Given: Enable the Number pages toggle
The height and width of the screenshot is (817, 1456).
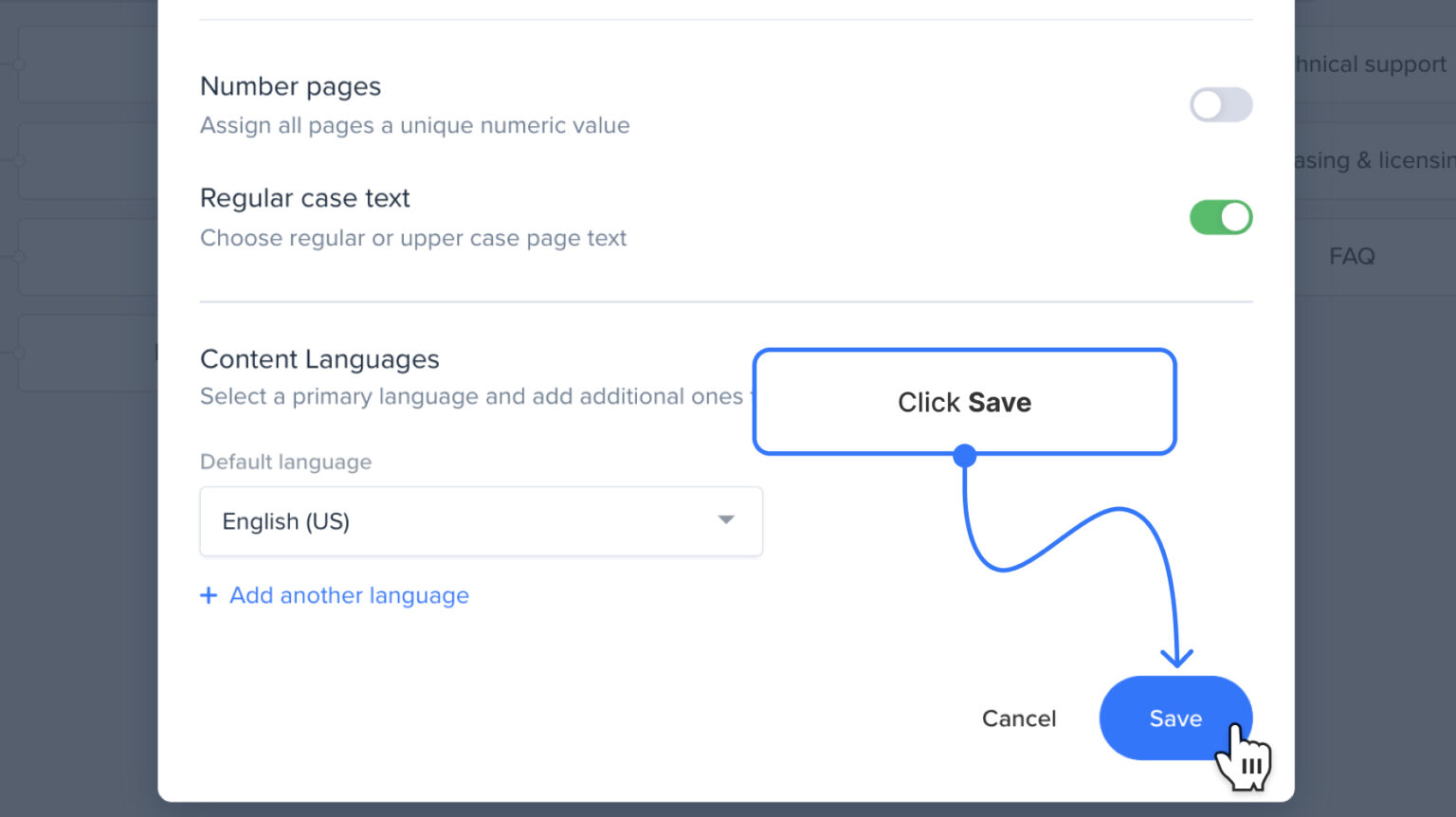Looking at the screenshot, I should click(x=1221, y=104).
